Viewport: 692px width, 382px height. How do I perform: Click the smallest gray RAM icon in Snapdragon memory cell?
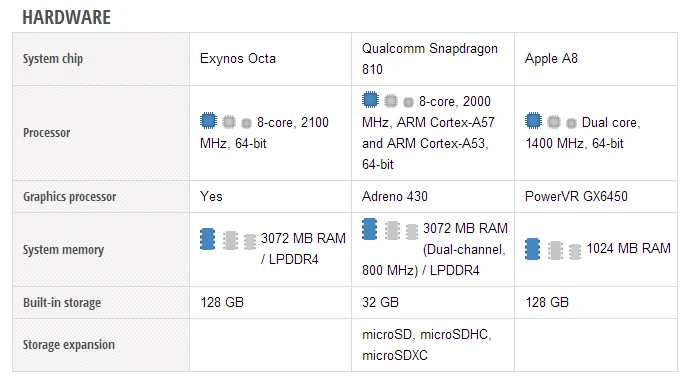coord(412,232)
